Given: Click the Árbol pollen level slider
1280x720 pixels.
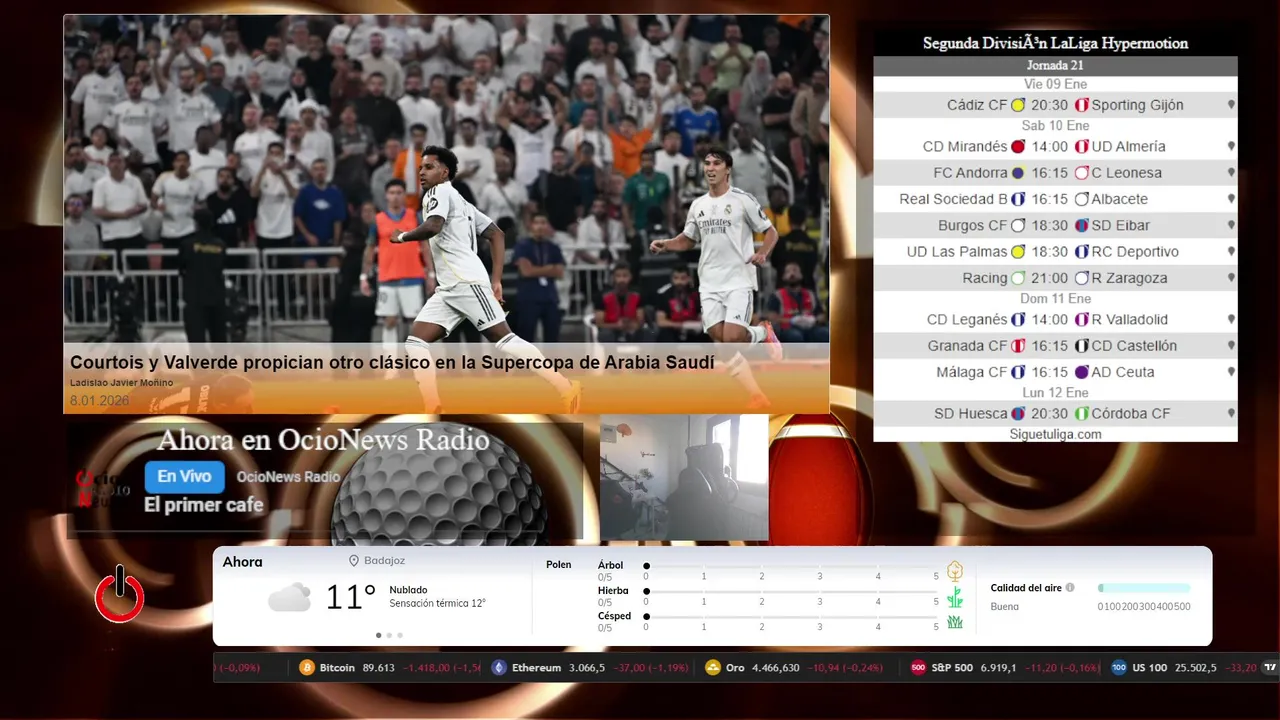Looking at the screenshot, I should [791, 566].
